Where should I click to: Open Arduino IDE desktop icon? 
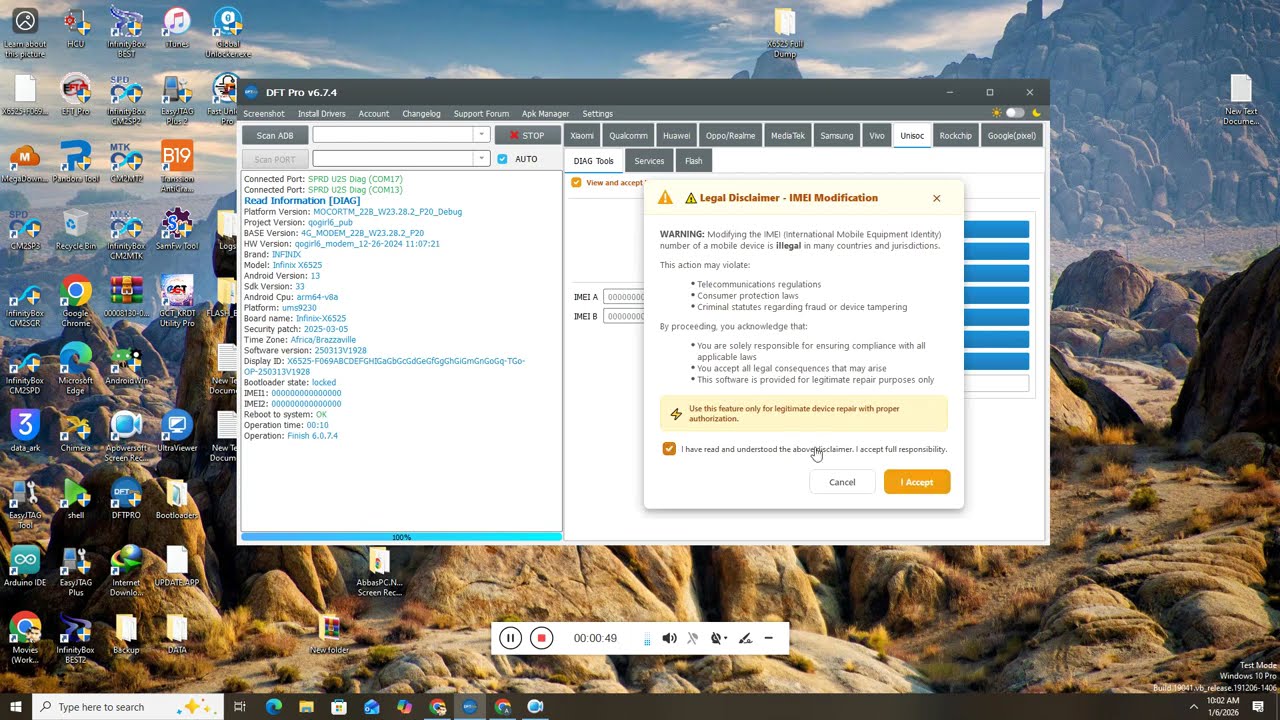(25, 565)
